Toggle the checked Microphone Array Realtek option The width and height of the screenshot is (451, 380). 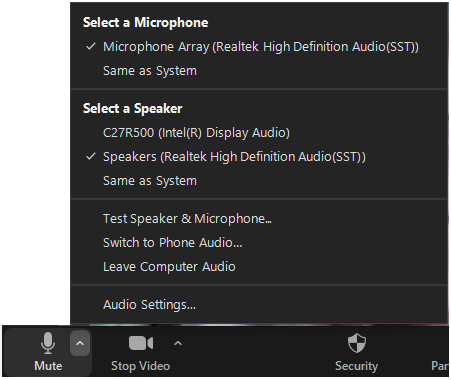coord(259,47)
